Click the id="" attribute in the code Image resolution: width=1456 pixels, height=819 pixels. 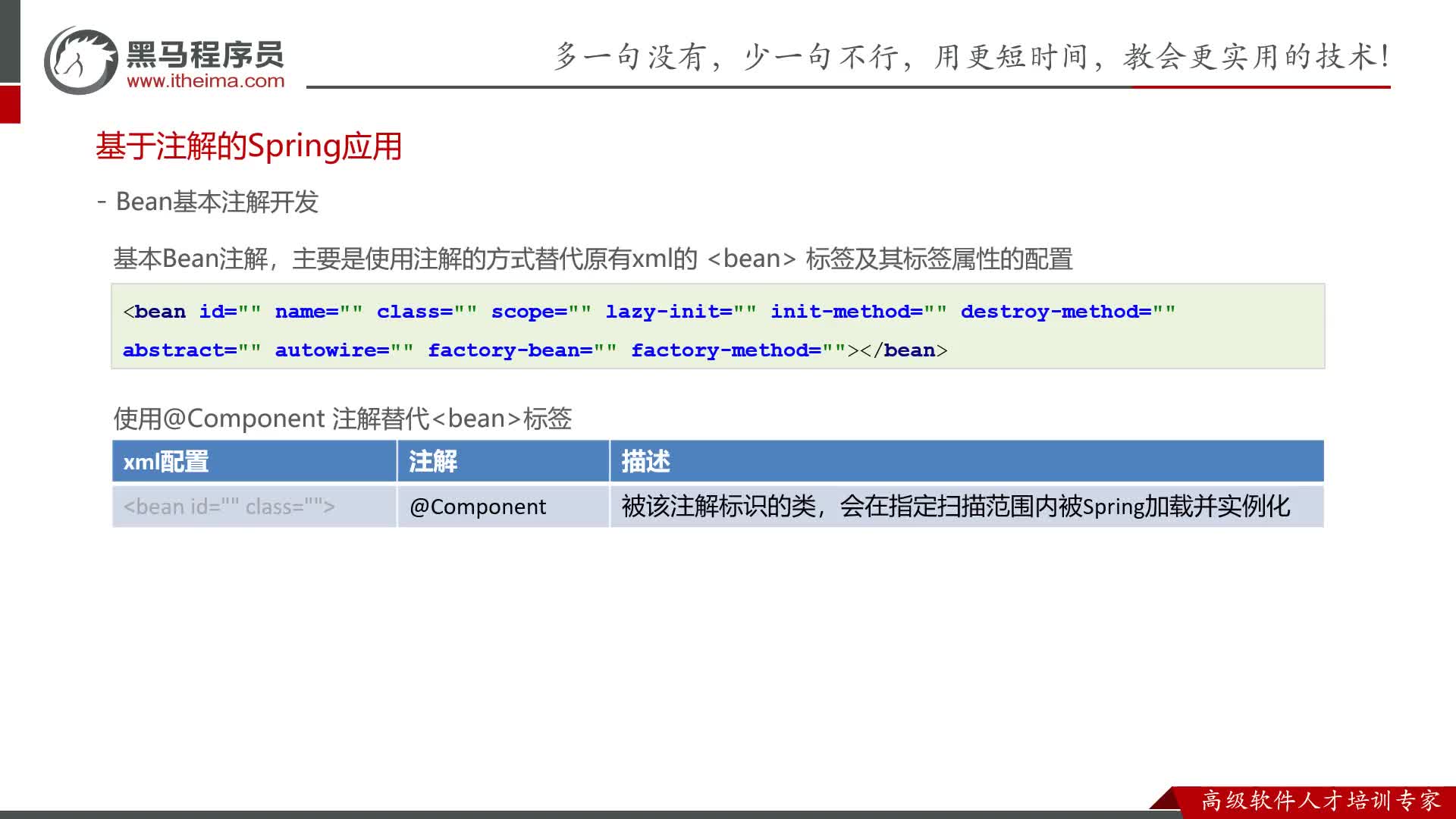pyautogui.click(x=231, y=312)
